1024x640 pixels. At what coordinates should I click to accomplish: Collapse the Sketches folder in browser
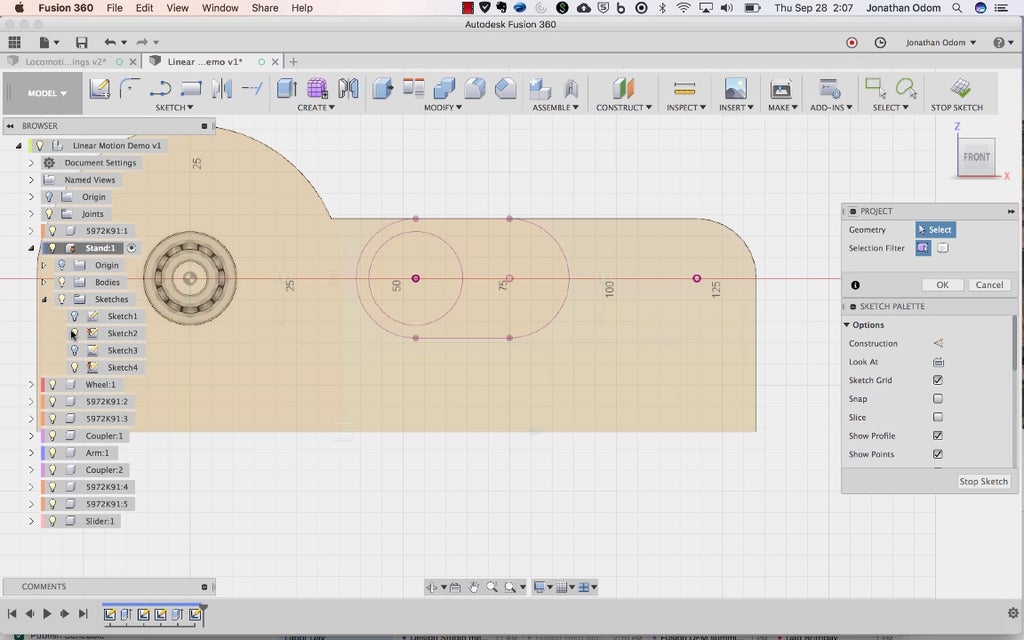click(44, 299)
